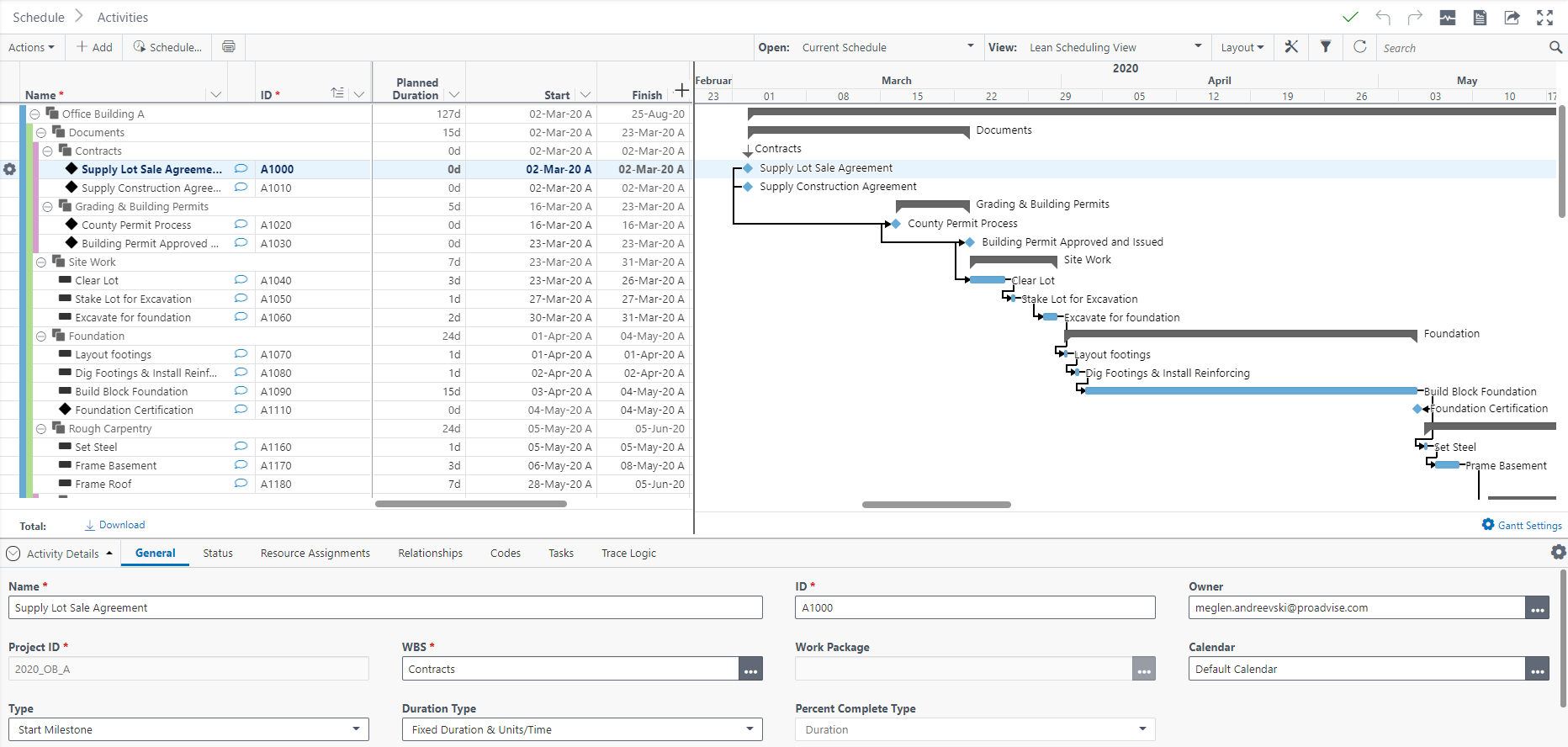Open comment bubble for Build Block Foundation
The image size is (1568, 747).
click(241, 391)
